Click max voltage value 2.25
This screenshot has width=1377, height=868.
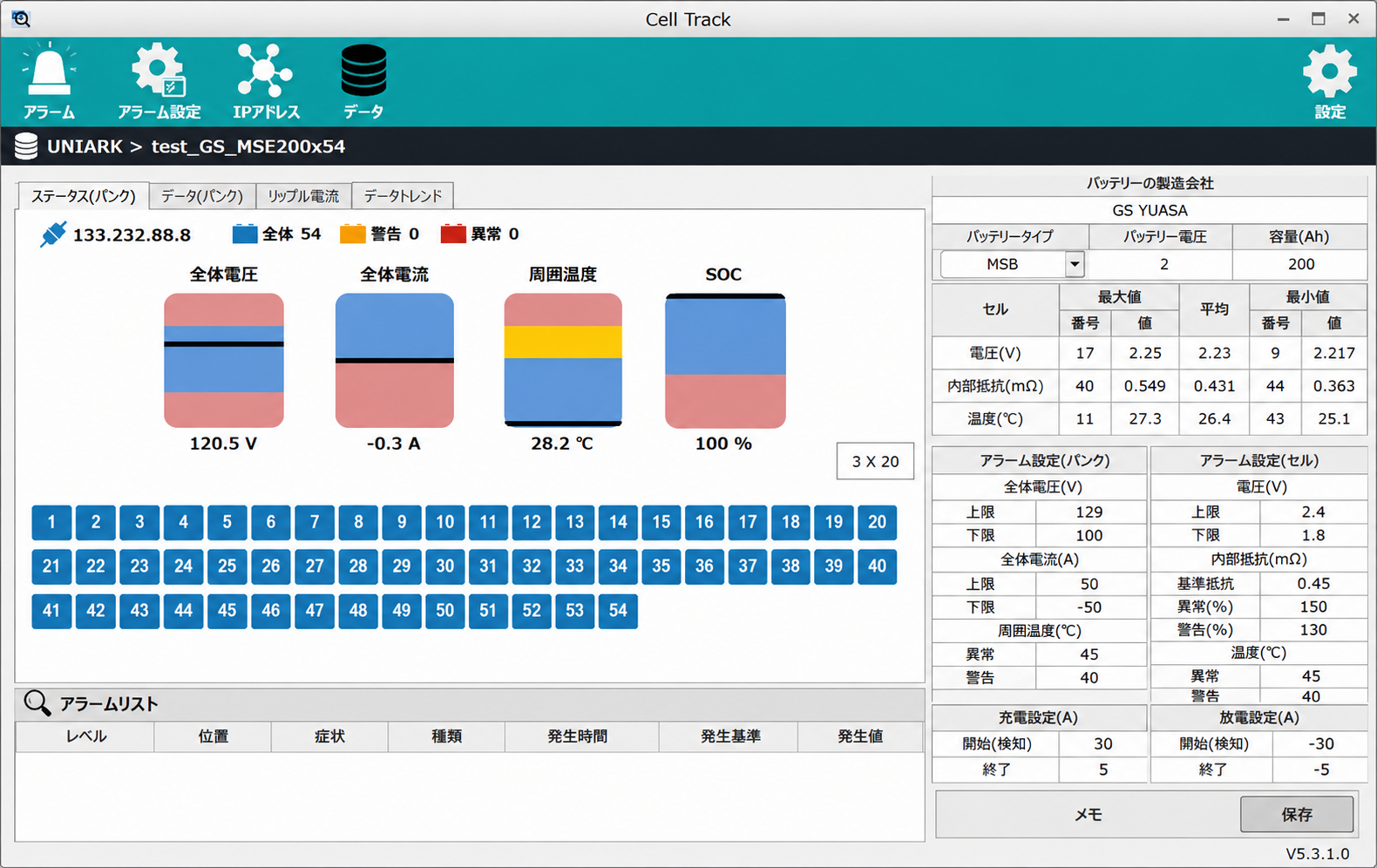click(1144, 353)
